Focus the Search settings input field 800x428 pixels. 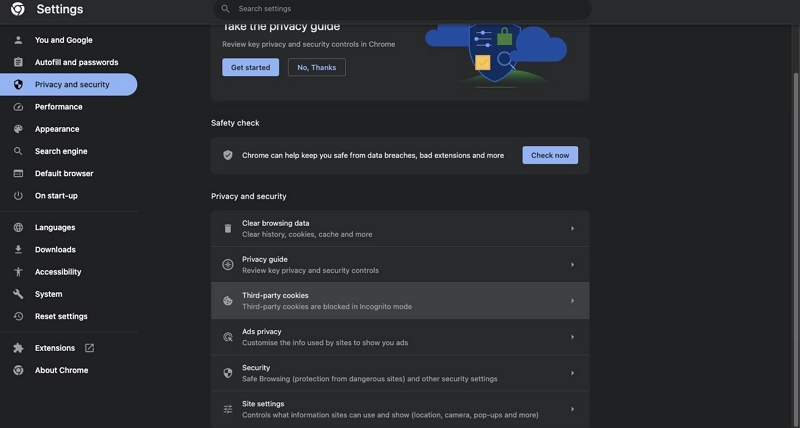(x=402, y=9)
